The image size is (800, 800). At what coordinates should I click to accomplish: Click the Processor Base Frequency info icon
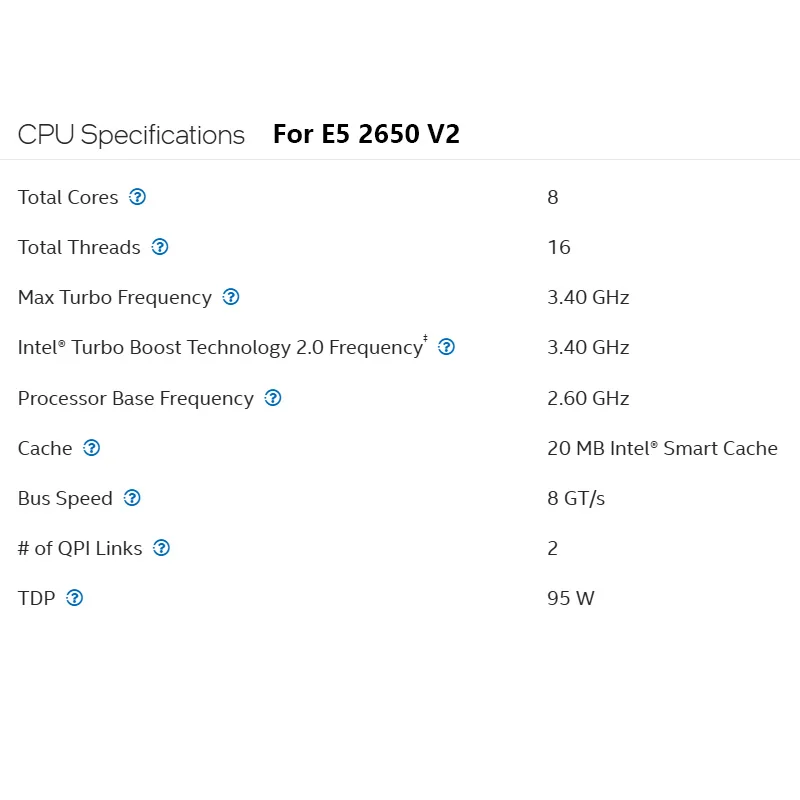(x=273, y=398)
